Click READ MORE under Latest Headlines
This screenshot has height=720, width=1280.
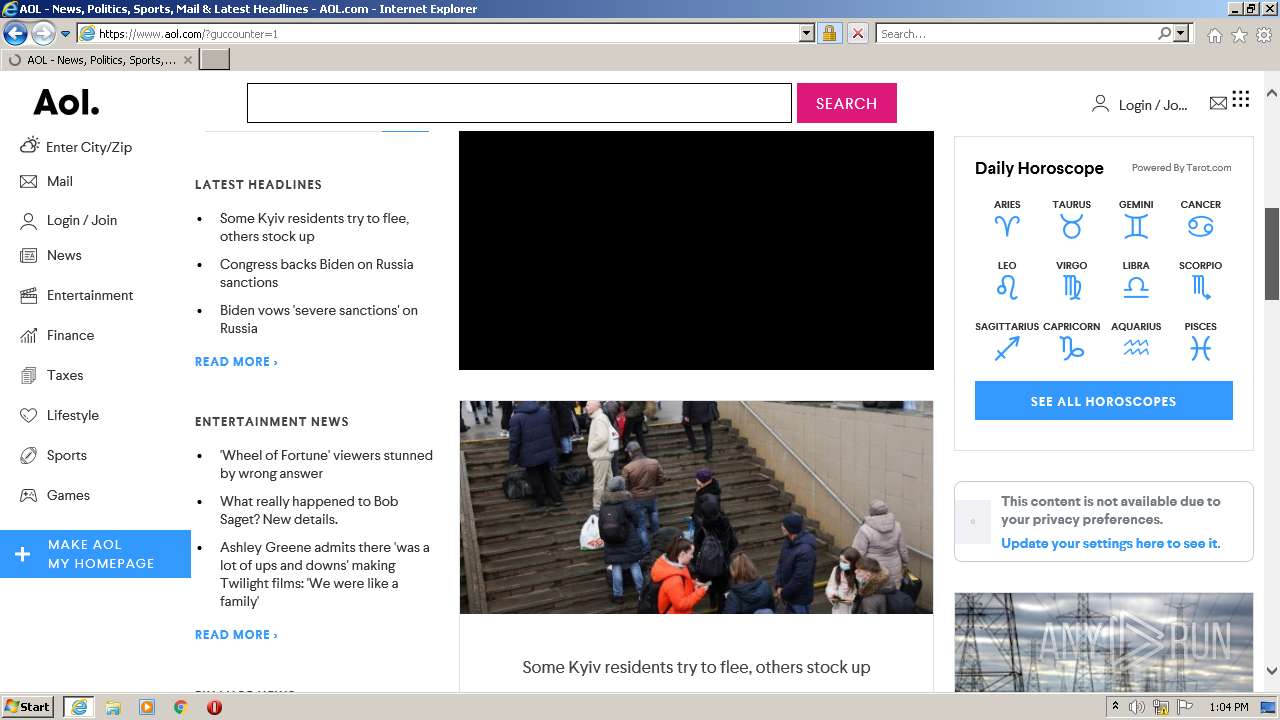(x=236, y=361)
